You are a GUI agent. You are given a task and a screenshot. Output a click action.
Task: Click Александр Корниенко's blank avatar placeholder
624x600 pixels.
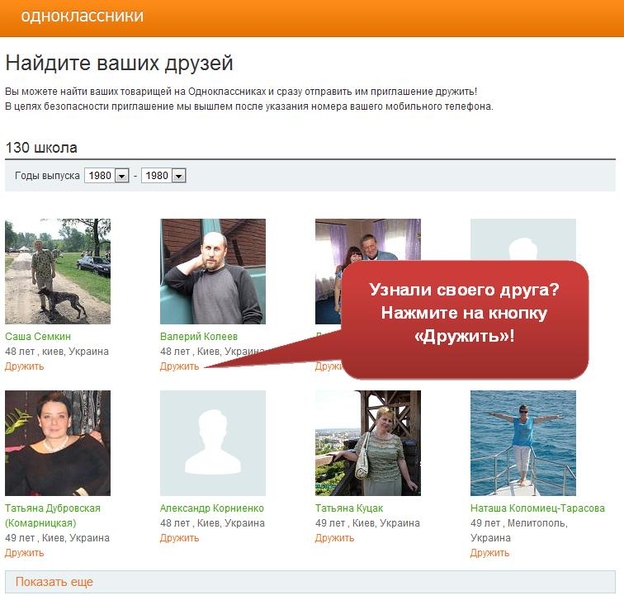212,443
